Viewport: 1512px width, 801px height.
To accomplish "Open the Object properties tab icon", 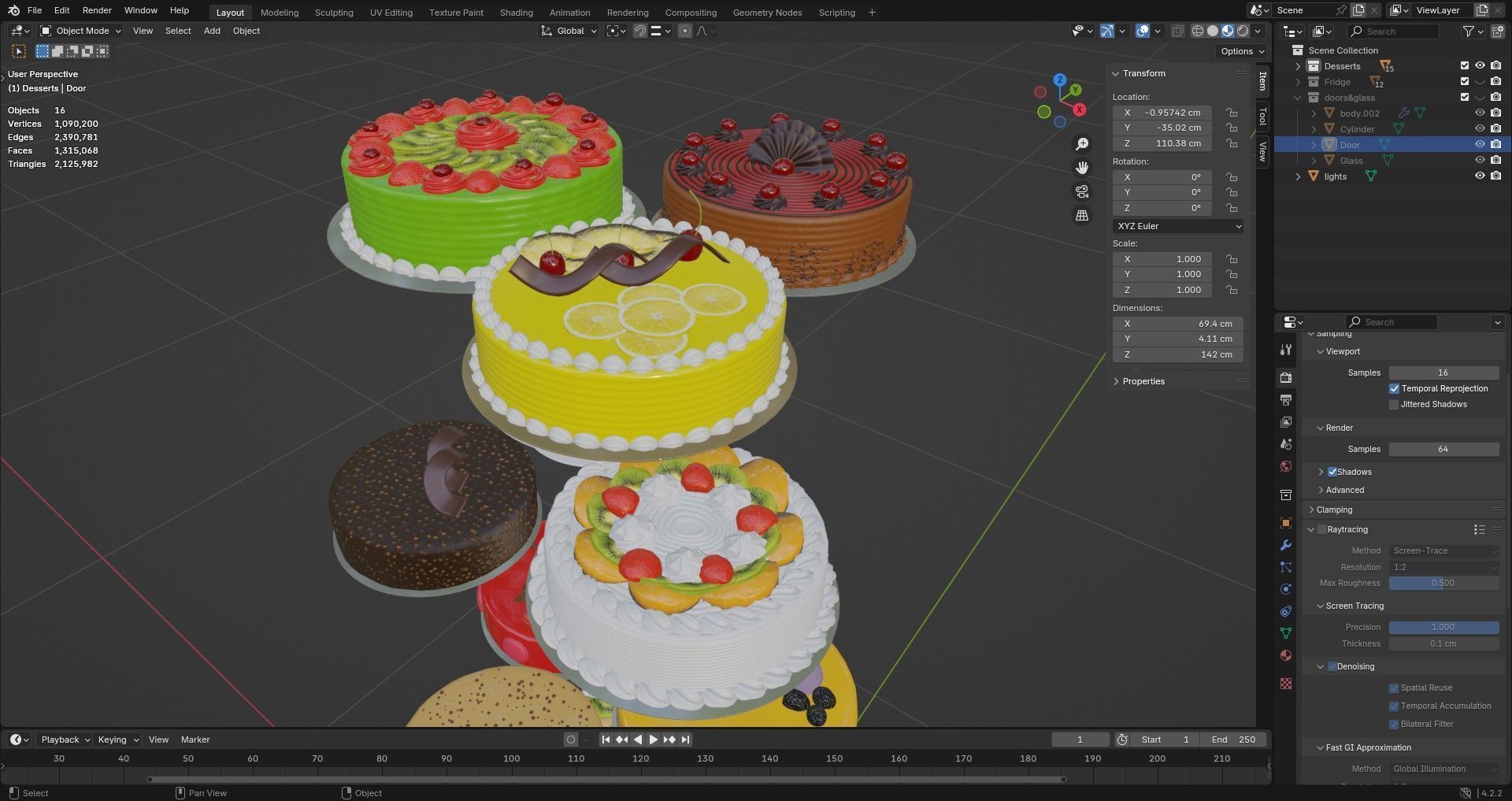I will coord(1286,523).
